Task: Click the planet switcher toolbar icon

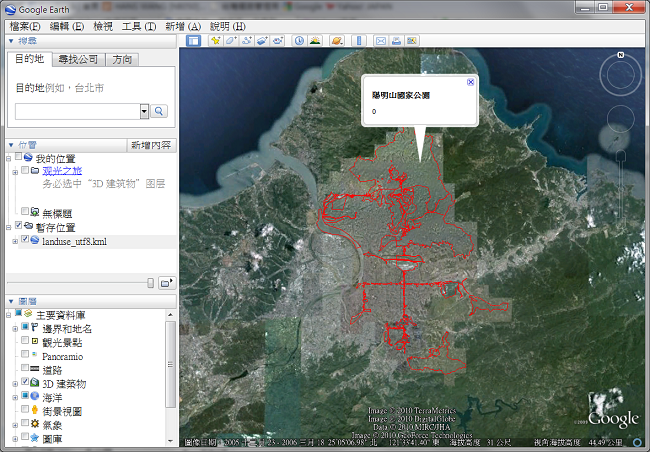Action: point(337,41)
